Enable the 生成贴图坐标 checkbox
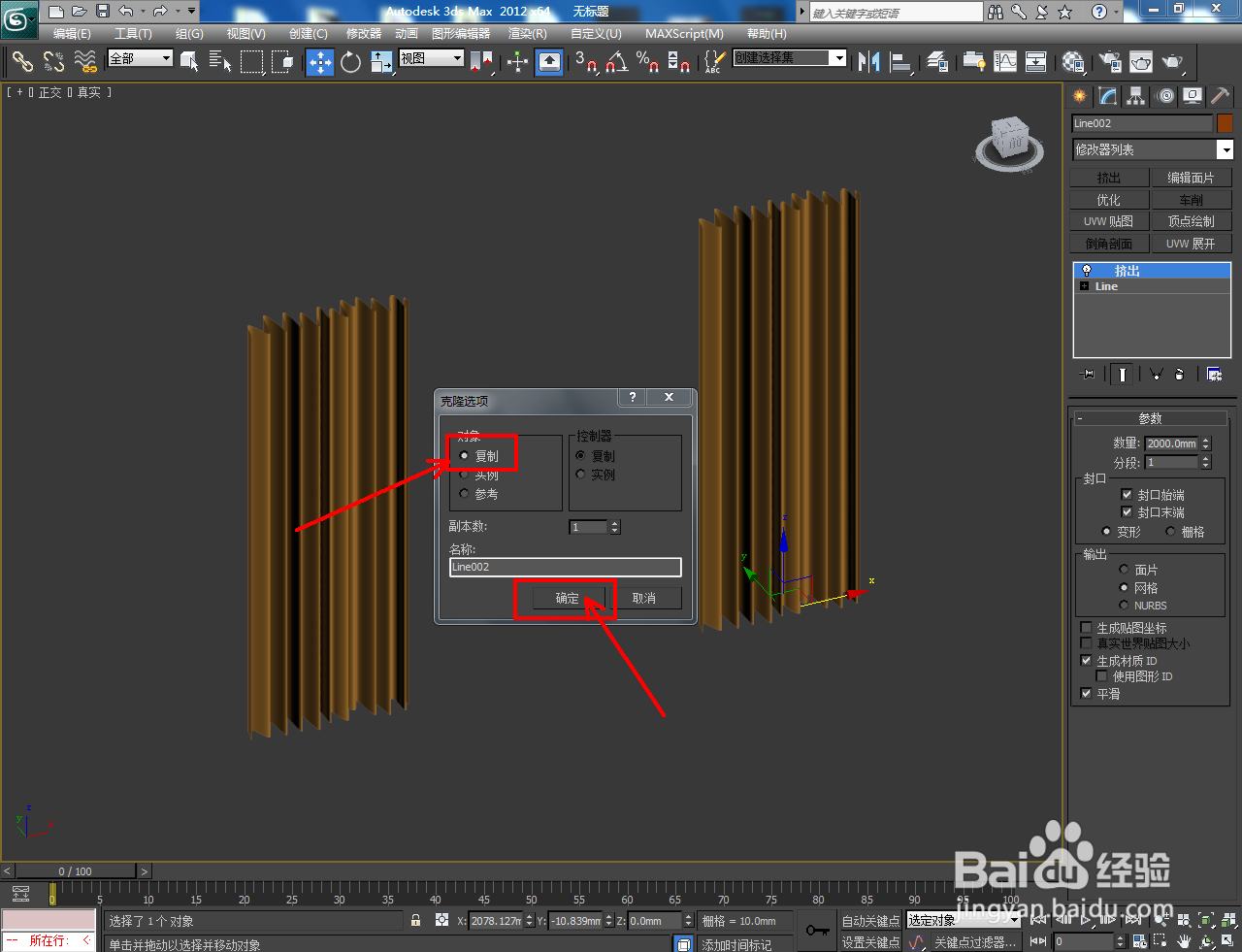This screenshot has width=1242, height=952. [x=1087, y=628]
